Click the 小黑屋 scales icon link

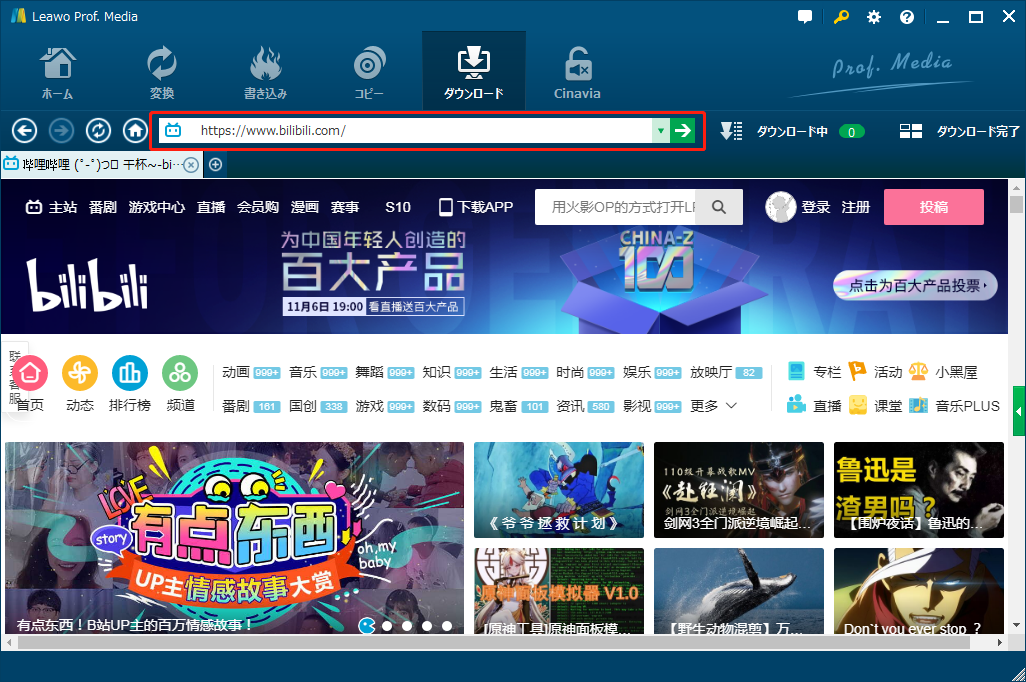(943, 372)
